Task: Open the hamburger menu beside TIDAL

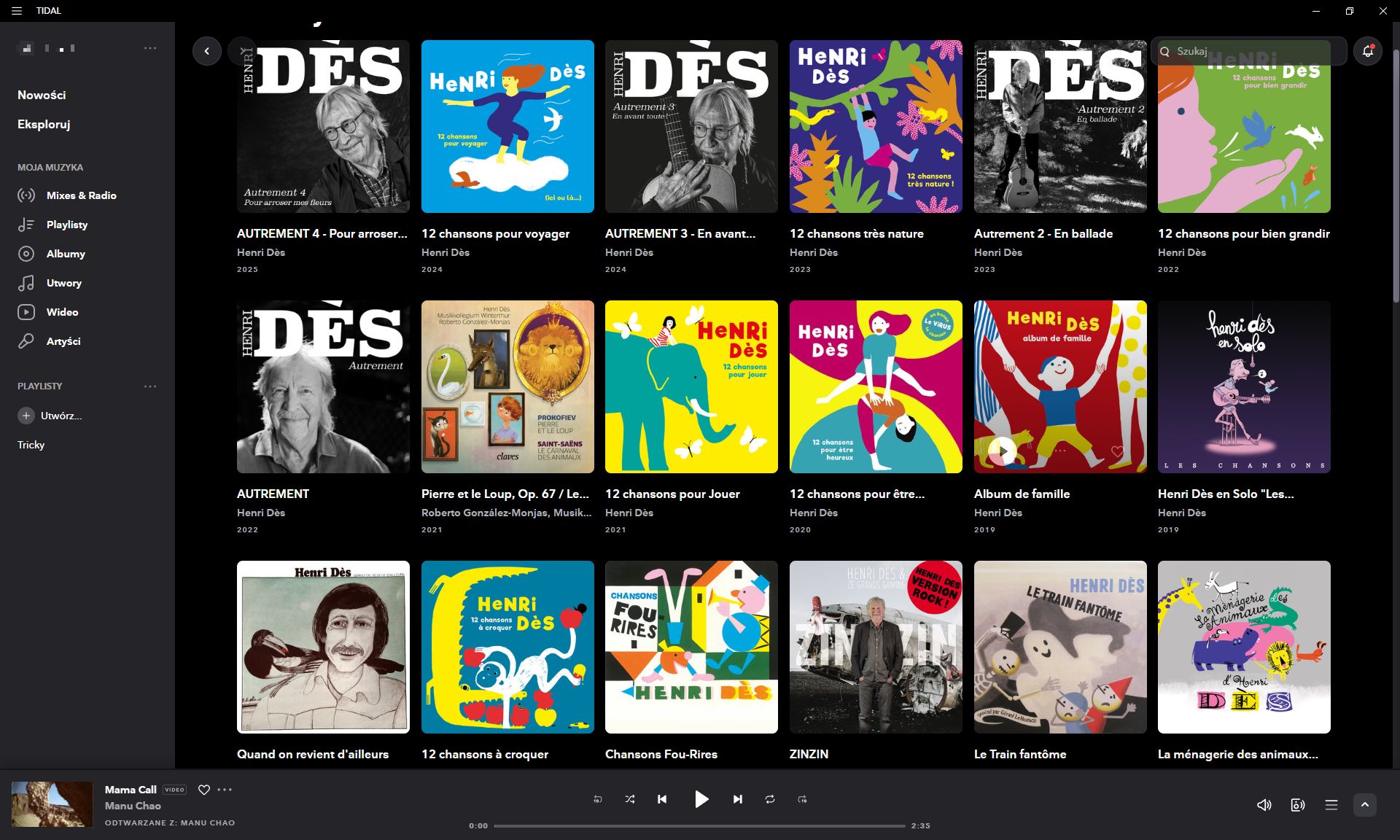Action: [17, 11]
